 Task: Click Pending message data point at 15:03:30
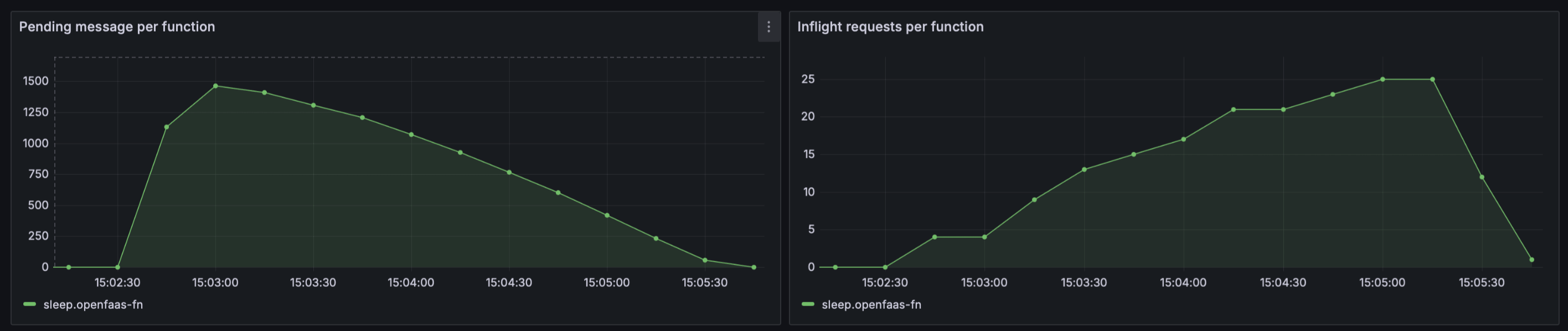[313, 105]
